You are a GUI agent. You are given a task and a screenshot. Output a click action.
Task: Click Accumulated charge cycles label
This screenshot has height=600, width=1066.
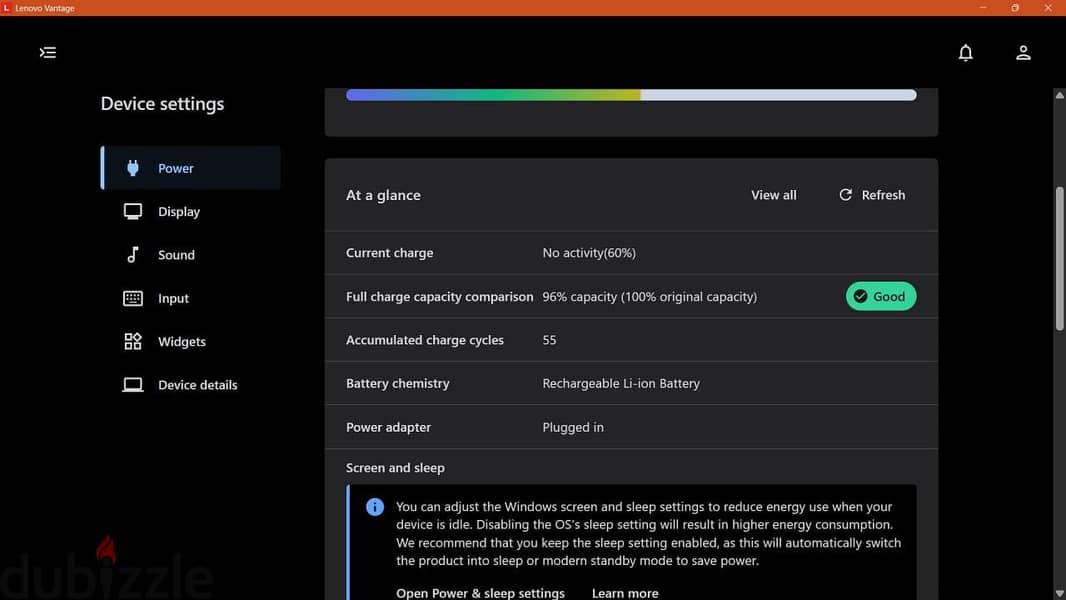(425, 340)
